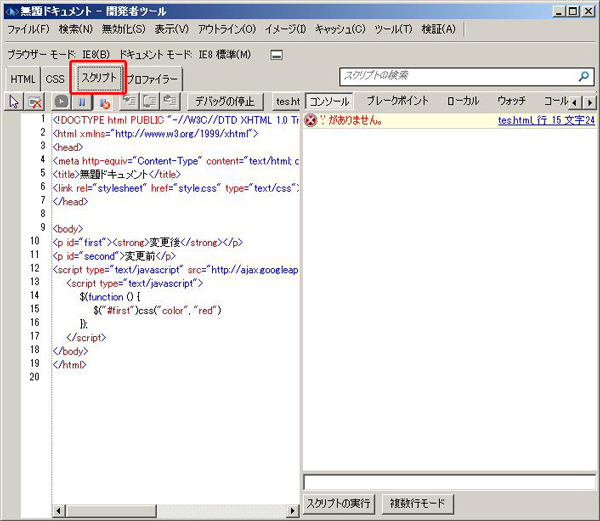Image resolution: width=600 pixels, height=521 pixels.
Task: Click the ';' がありません error message
Action: 351,120
